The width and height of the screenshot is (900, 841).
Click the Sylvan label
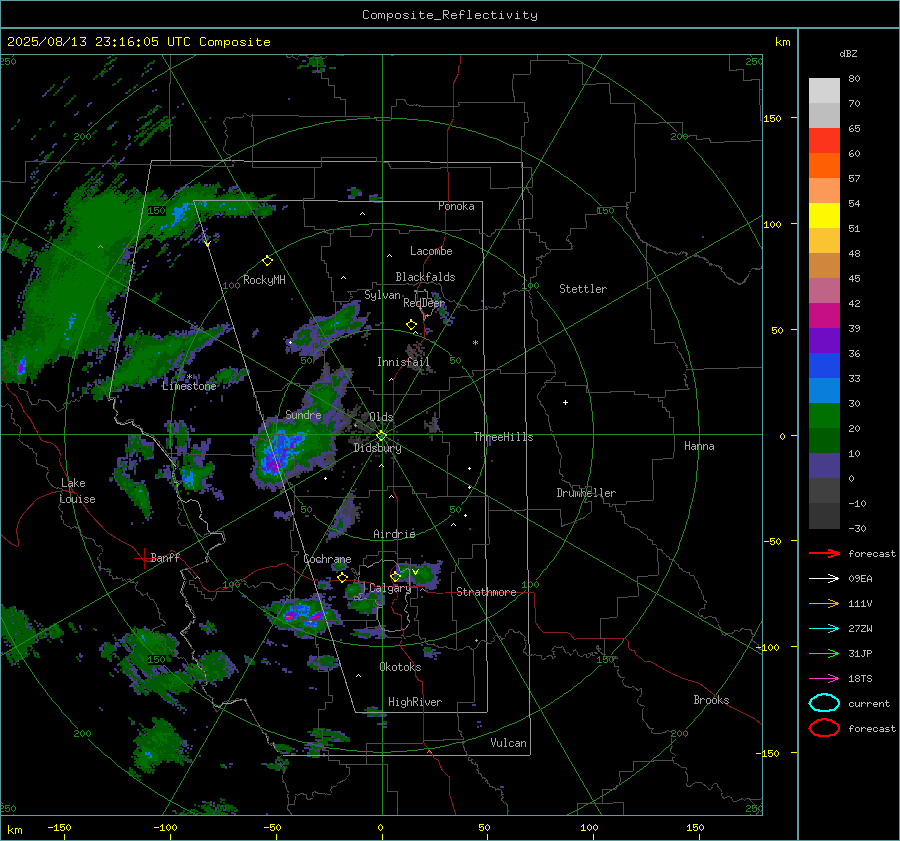pyautogui.click(x=382, y=295)
